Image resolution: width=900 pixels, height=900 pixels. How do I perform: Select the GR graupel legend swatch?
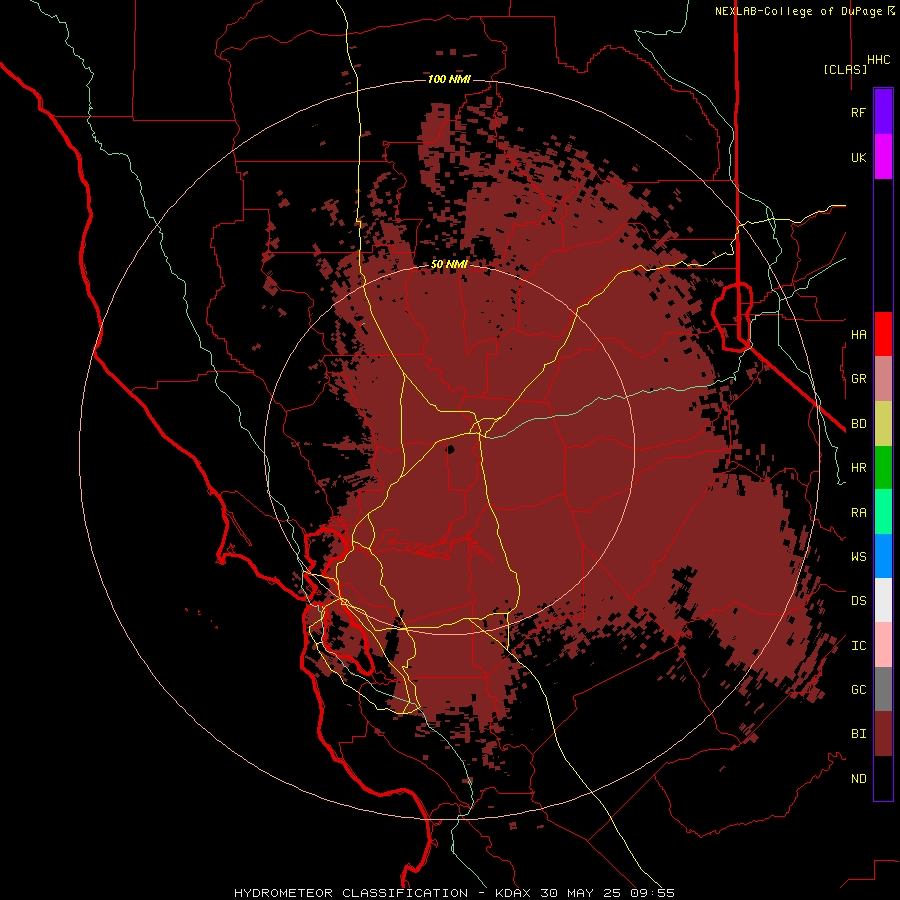883,379
